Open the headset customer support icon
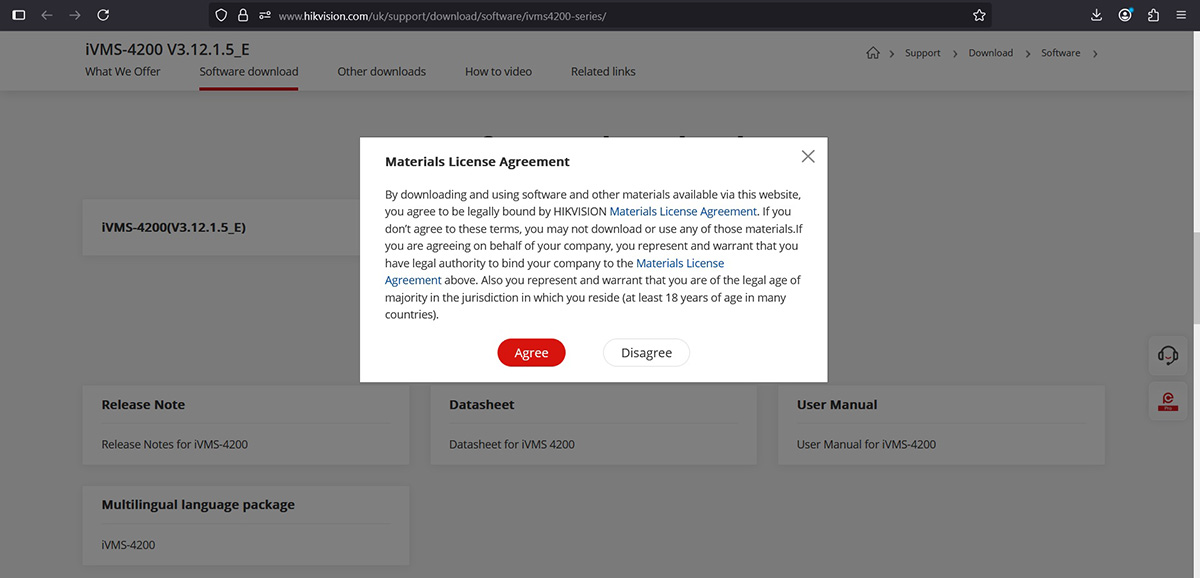The width and height of the screenshot is (1200, 578). pyautogui.click(x=1168, y=355)
